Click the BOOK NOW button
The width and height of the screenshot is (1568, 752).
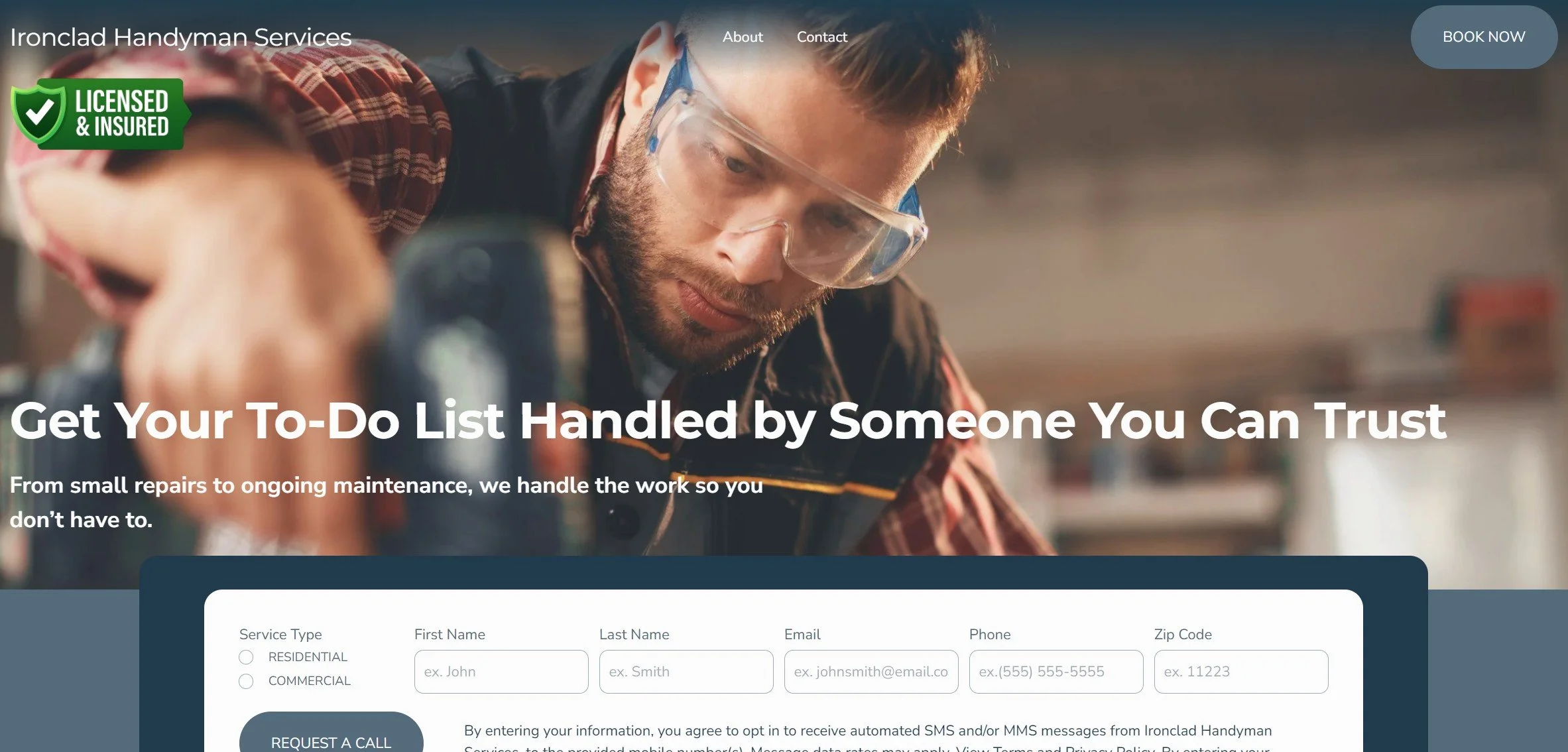[1484, 37]
